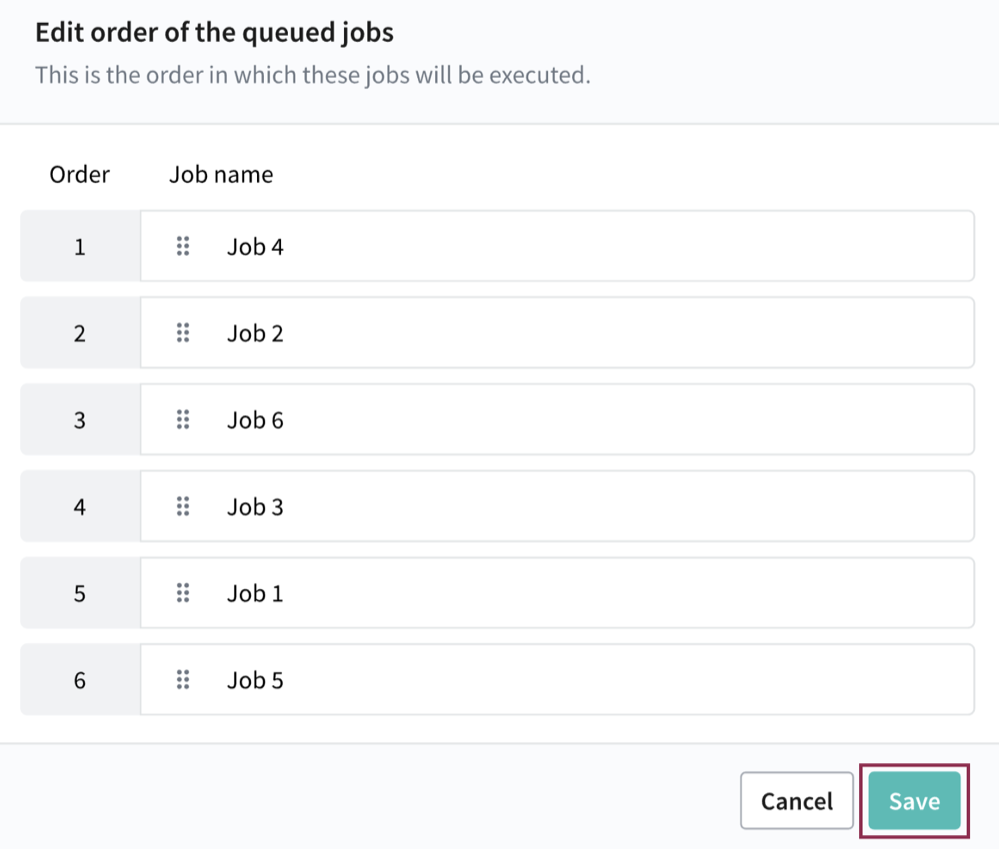Click the drag handle for Job 3
The image size is (999, 849).
click(x=183, y=506)
